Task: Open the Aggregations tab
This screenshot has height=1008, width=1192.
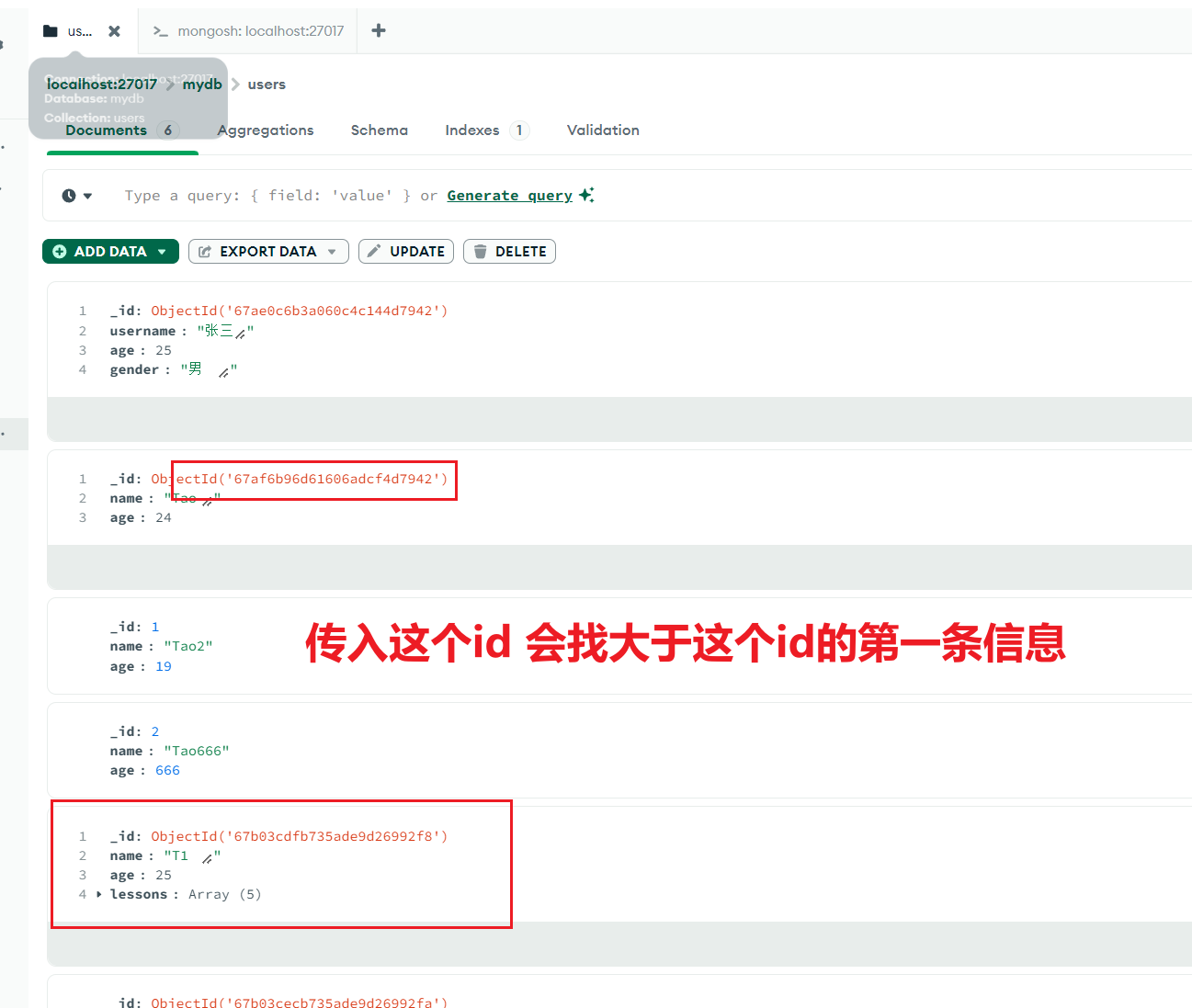Action: coord(266,130)
